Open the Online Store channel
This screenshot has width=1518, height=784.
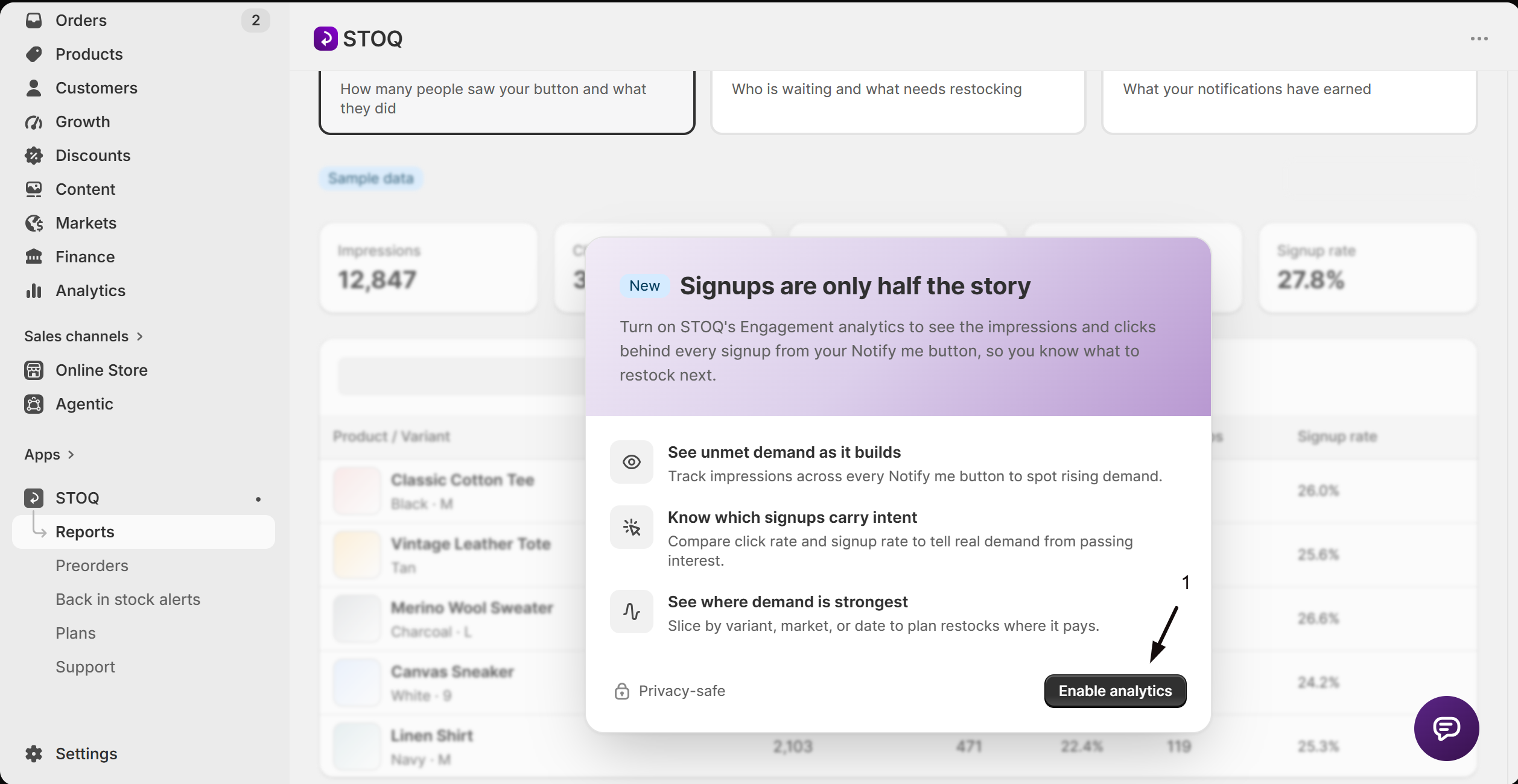pyautogui.click(x=144, y=370)
